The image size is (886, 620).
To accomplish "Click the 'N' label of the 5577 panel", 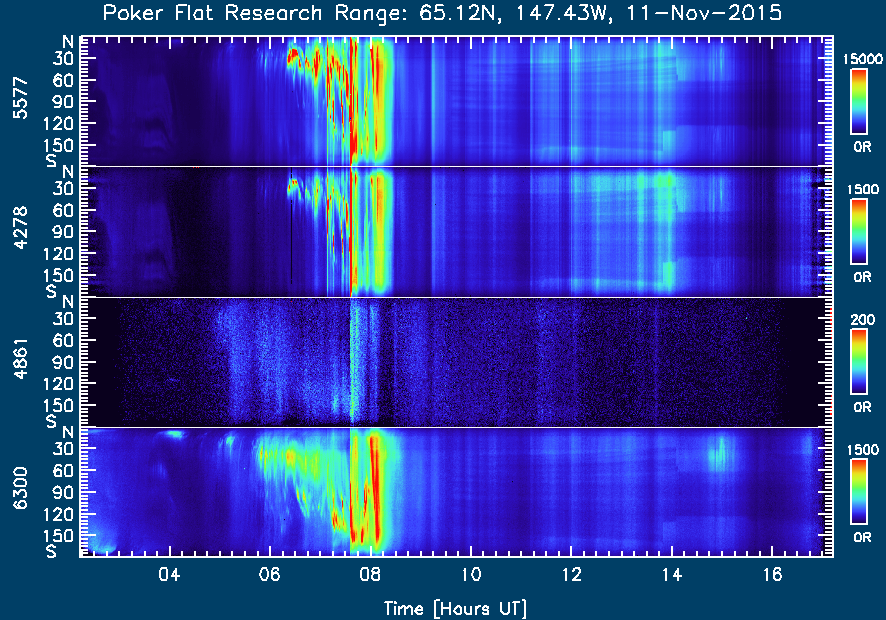I will [x=68, y=42].
